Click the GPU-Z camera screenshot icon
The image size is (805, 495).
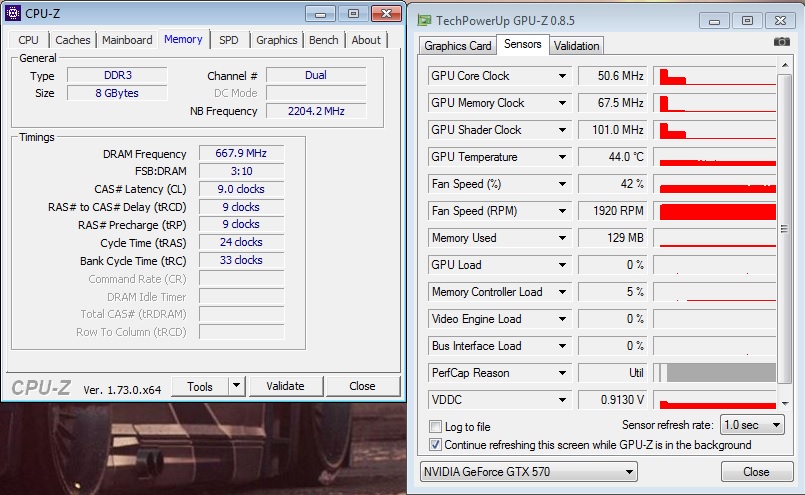(x=781, y=42)
